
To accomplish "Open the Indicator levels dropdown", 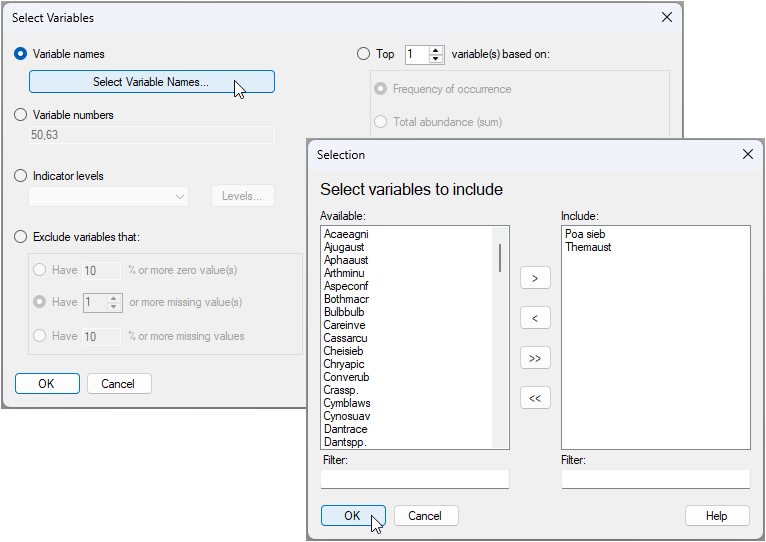I will (x=109, y=197).
